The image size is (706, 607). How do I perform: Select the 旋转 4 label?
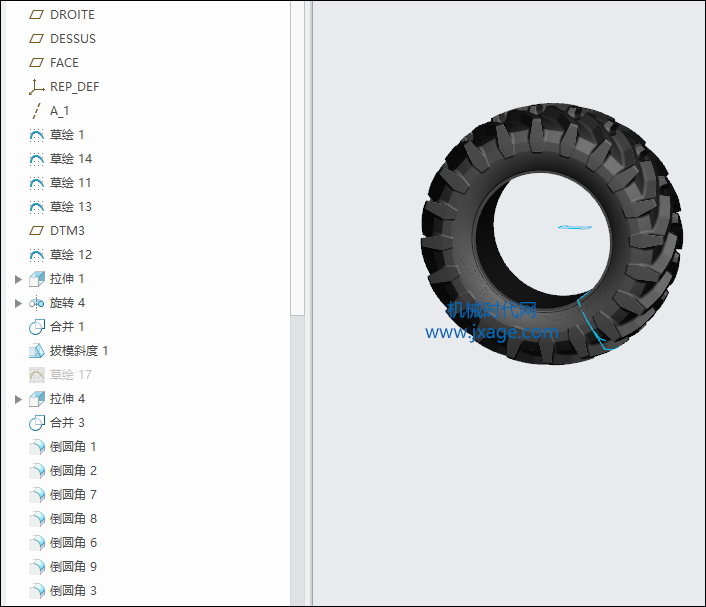coord(67,303)
